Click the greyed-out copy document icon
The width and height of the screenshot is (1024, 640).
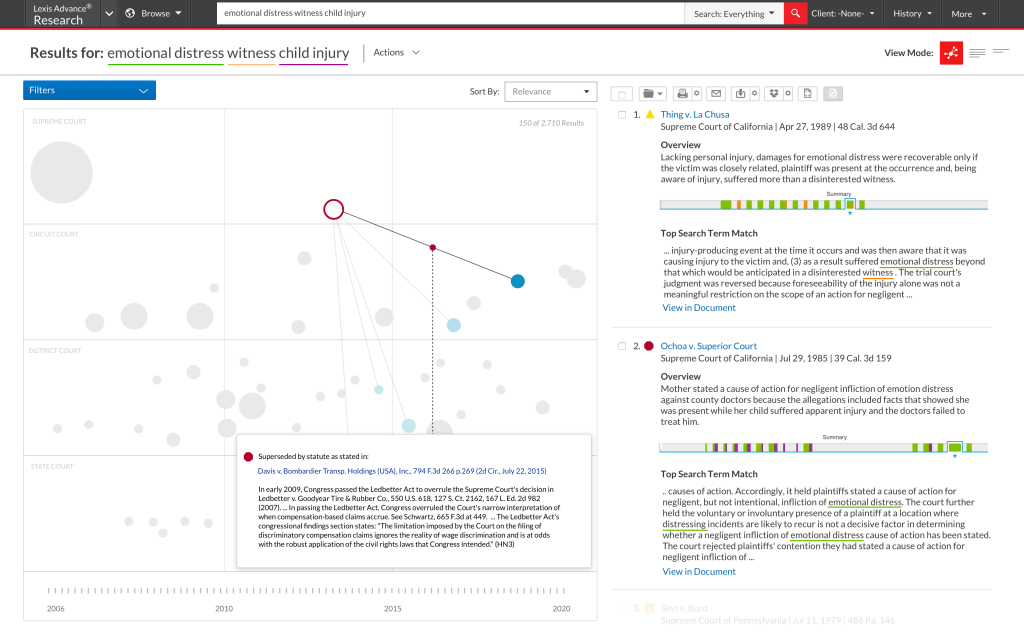point(833,93)
